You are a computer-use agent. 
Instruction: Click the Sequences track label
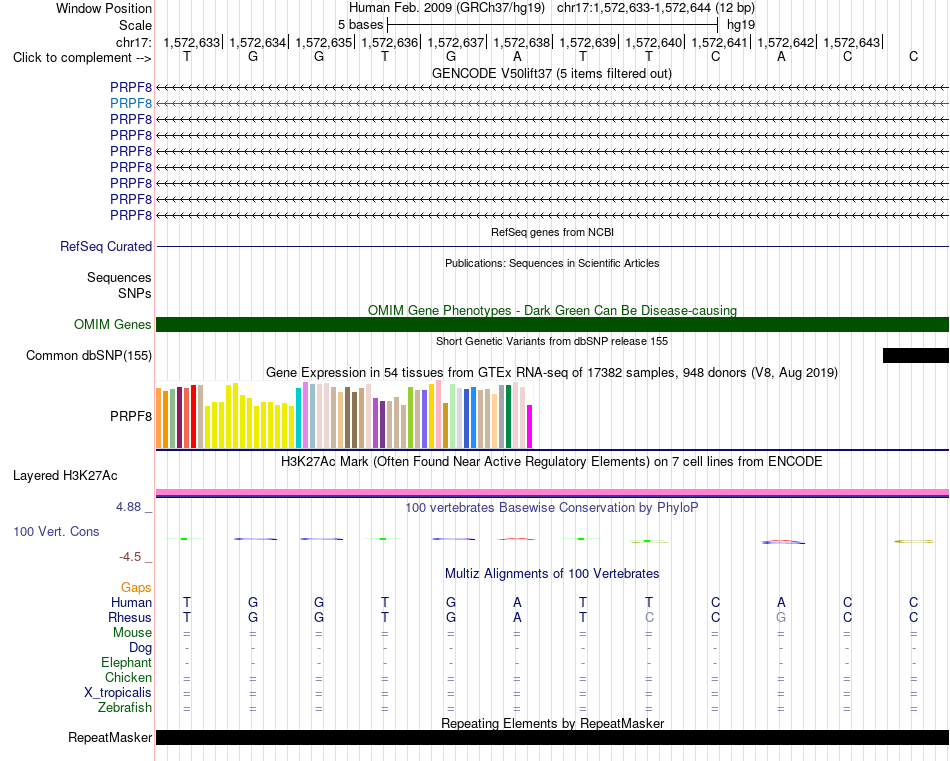click(x=119, y=277)
